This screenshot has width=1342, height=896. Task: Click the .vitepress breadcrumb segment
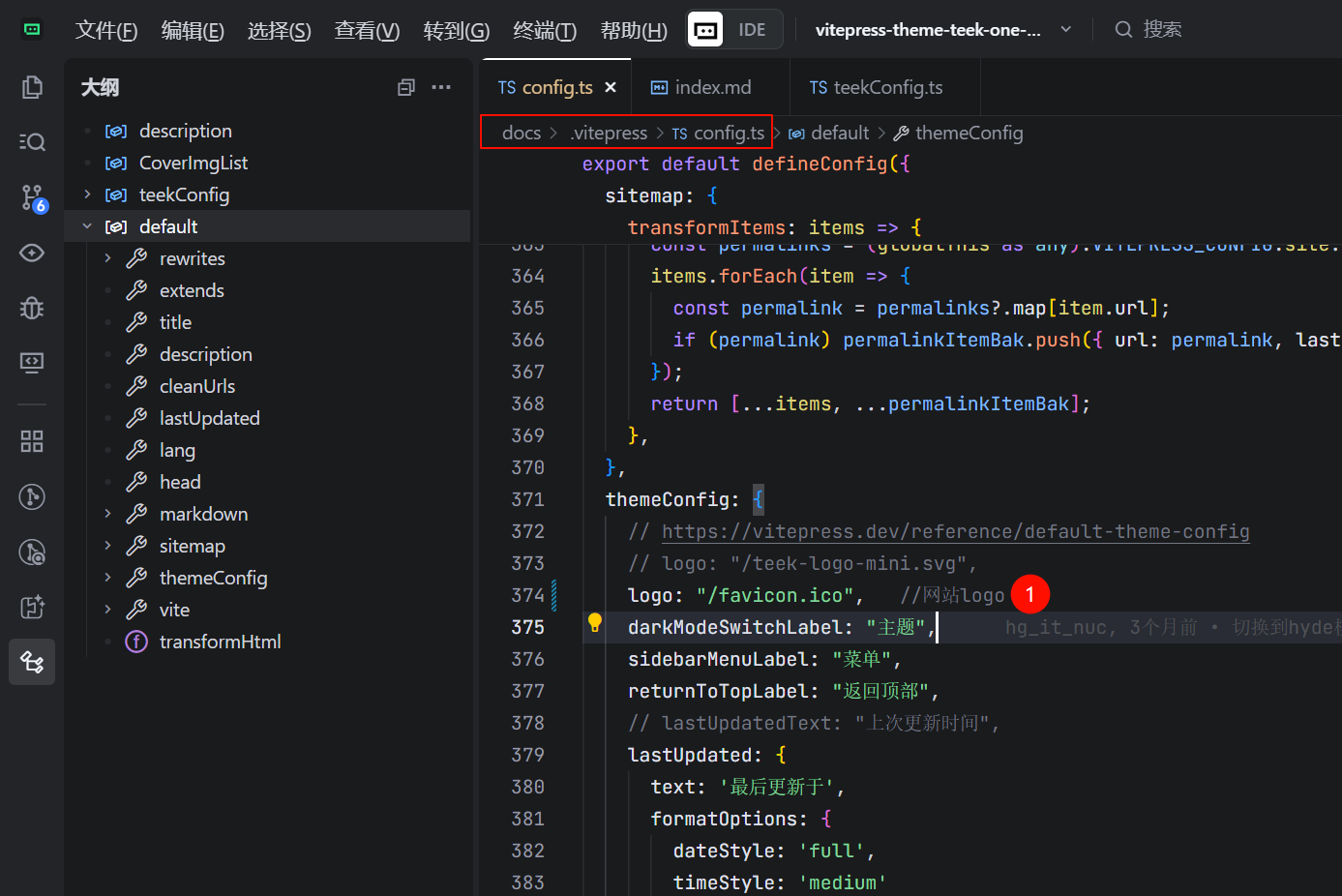pyautogui.click(x=609, y=133)
